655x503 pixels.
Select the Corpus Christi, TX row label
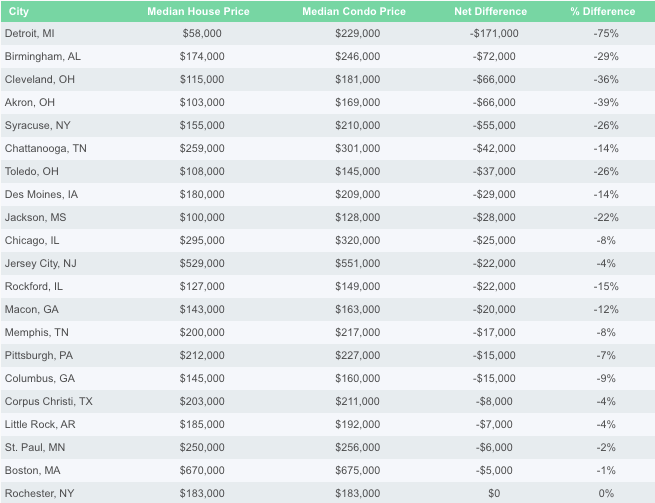(x=48, y=401)
